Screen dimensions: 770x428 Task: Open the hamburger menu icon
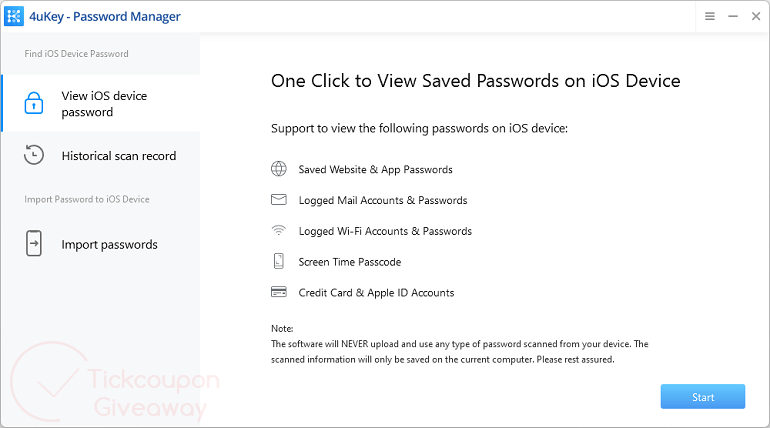710,17
